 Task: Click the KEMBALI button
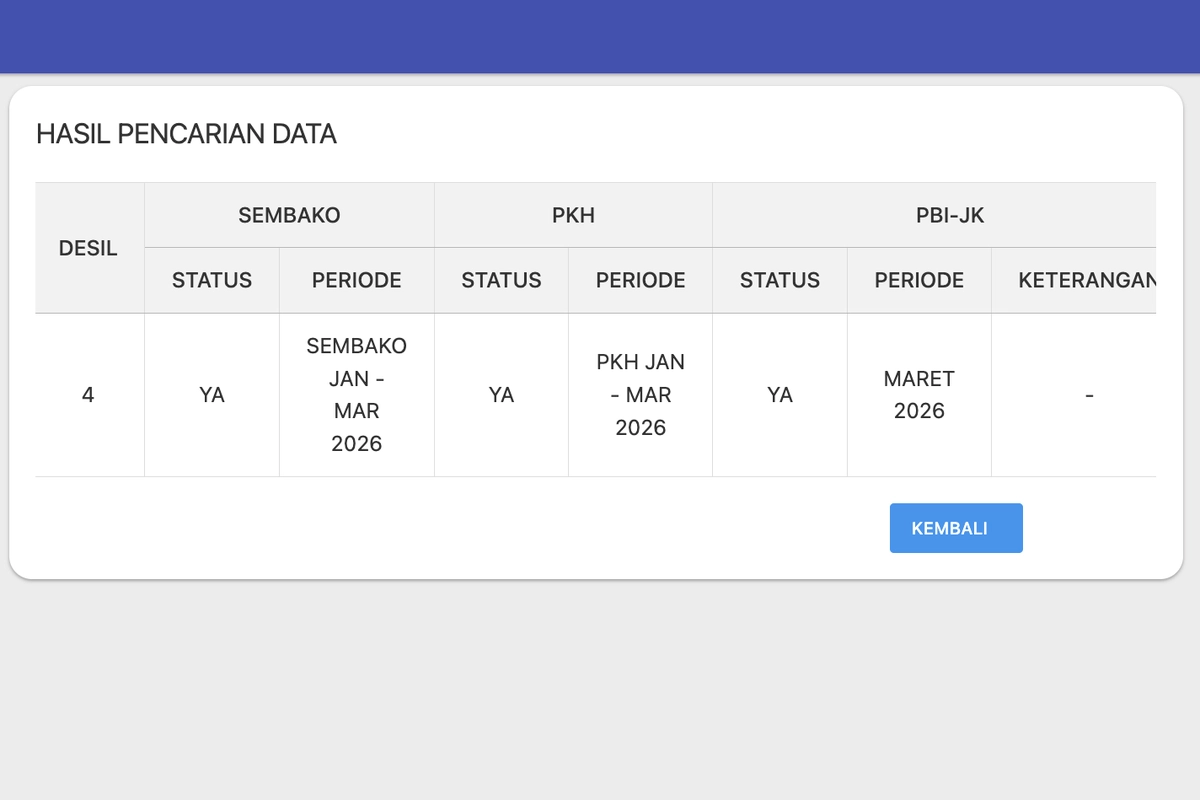click(956, 528)
